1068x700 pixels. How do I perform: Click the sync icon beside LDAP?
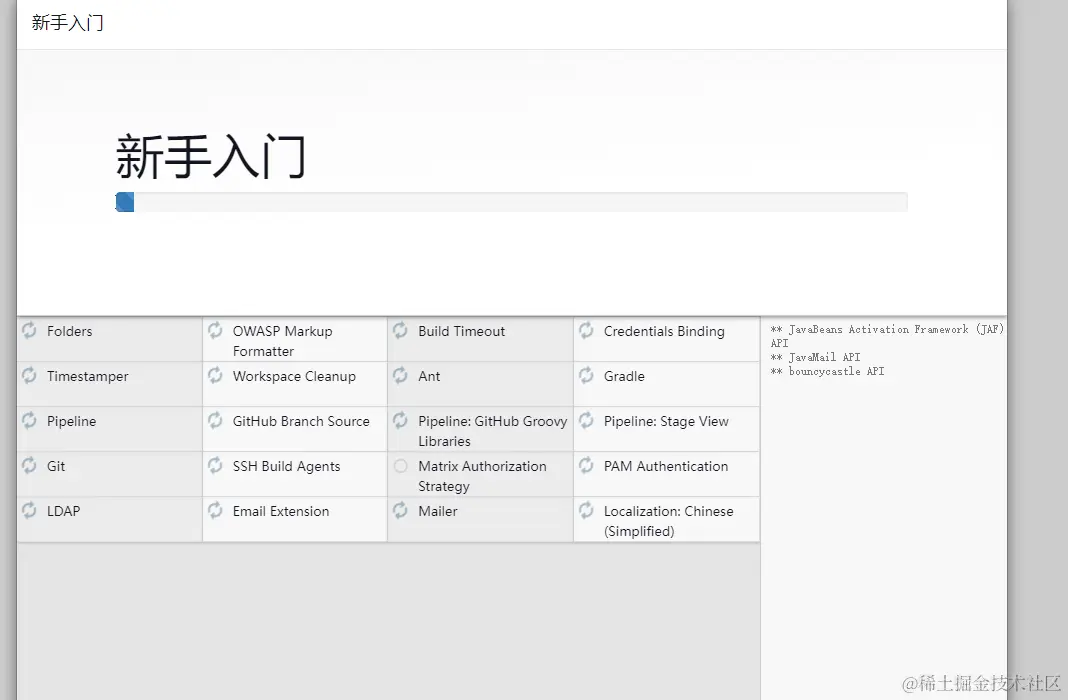pos(29,511)
